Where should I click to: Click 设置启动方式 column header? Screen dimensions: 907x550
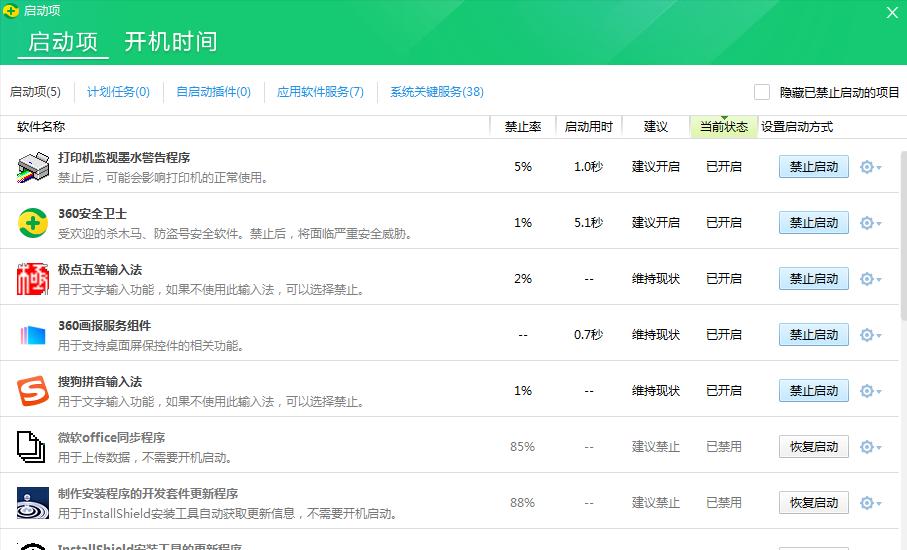(x=797, y=127)
